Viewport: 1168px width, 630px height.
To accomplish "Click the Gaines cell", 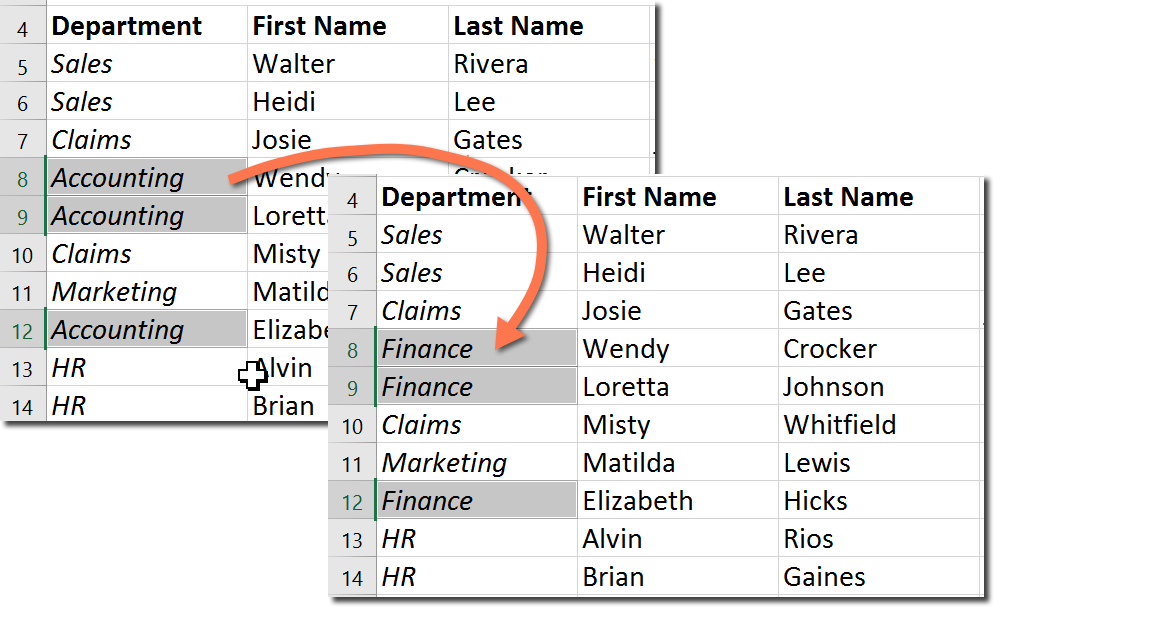I will [825, 577].
